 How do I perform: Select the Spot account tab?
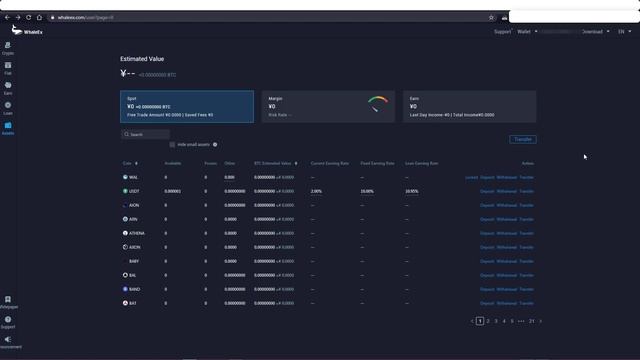187,107
